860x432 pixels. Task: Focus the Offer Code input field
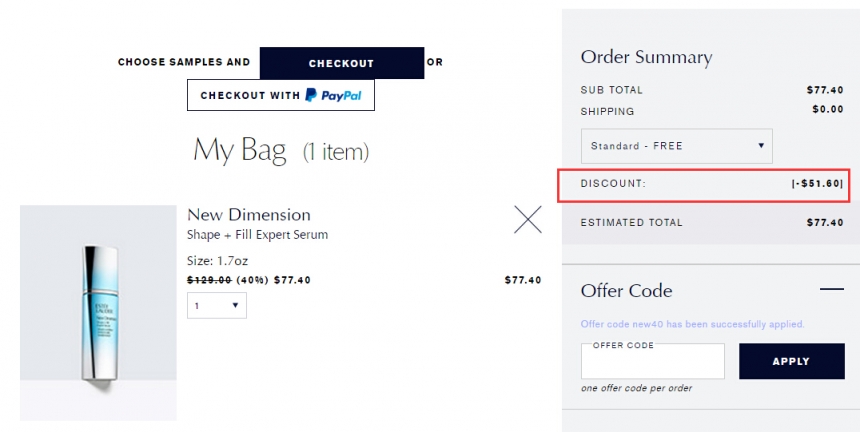pyautogui.click(x=653, y=361)
